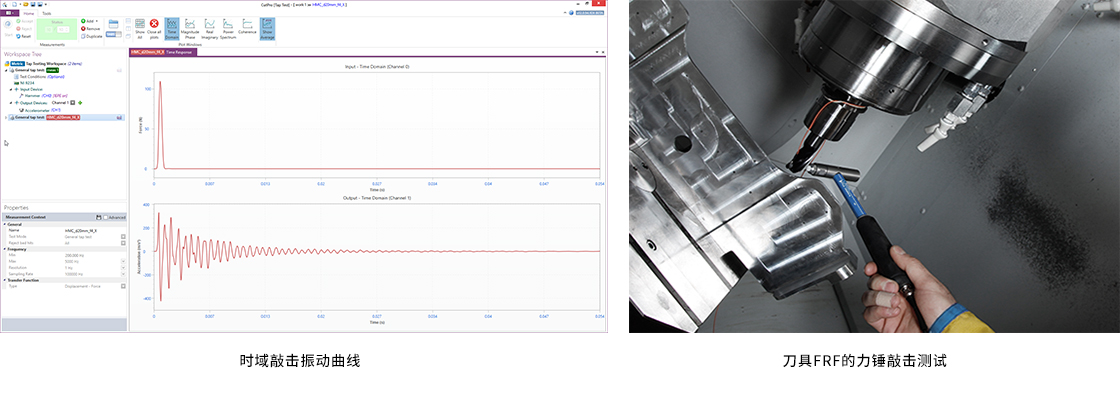Switch to the Tools ribbon tab
Viewport: 1120px width, 402px height.
point(47,13)
